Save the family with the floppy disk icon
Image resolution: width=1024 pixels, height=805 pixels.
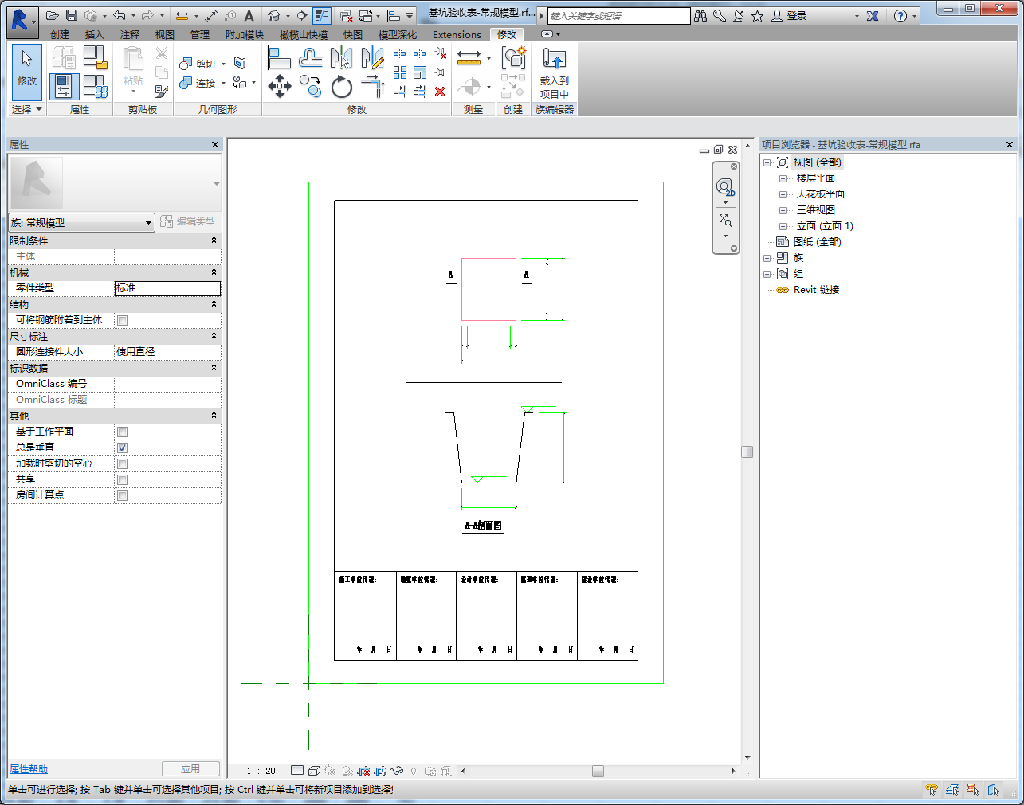[x=72, y=16]
